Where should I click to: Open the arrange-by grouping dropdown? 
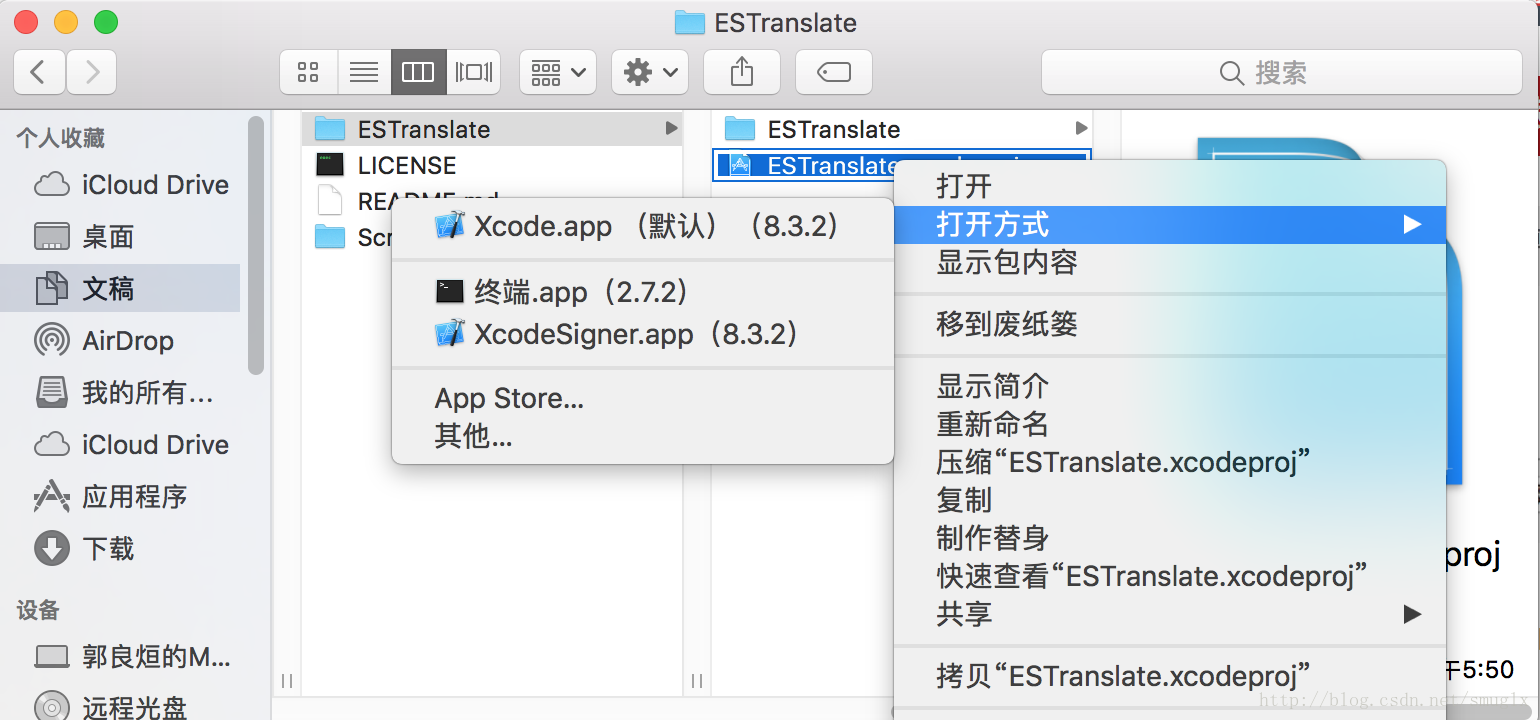tap(558, 72)
